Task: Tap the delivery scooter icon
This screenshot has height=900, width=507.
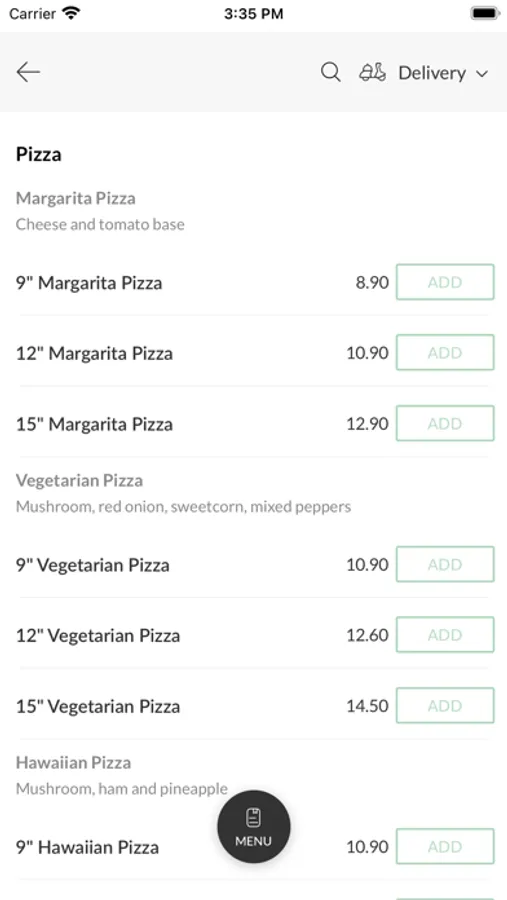Action: 373,72
